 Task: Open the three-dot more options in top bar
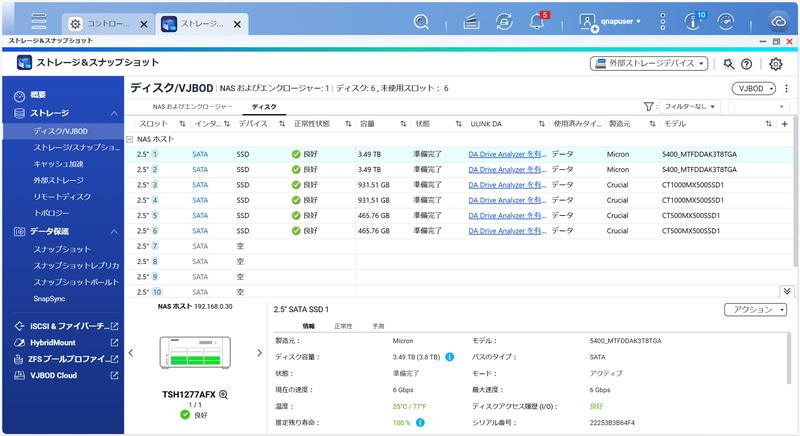pos(663,21)
